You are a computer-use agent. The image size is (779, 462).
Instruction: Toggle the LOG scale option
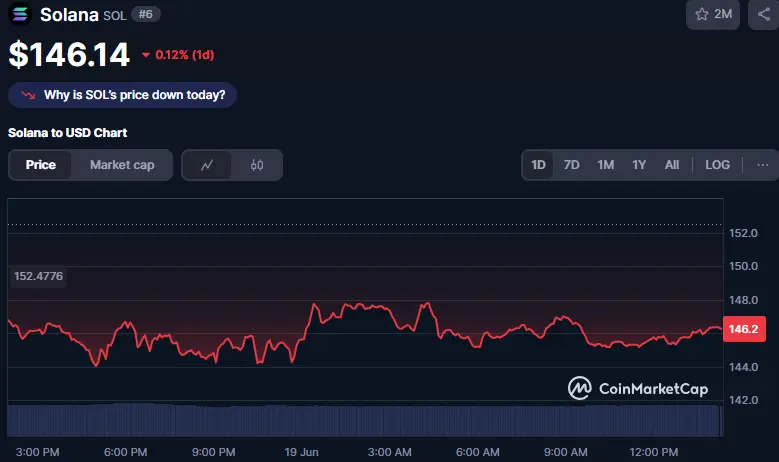(x=717, y=165)
